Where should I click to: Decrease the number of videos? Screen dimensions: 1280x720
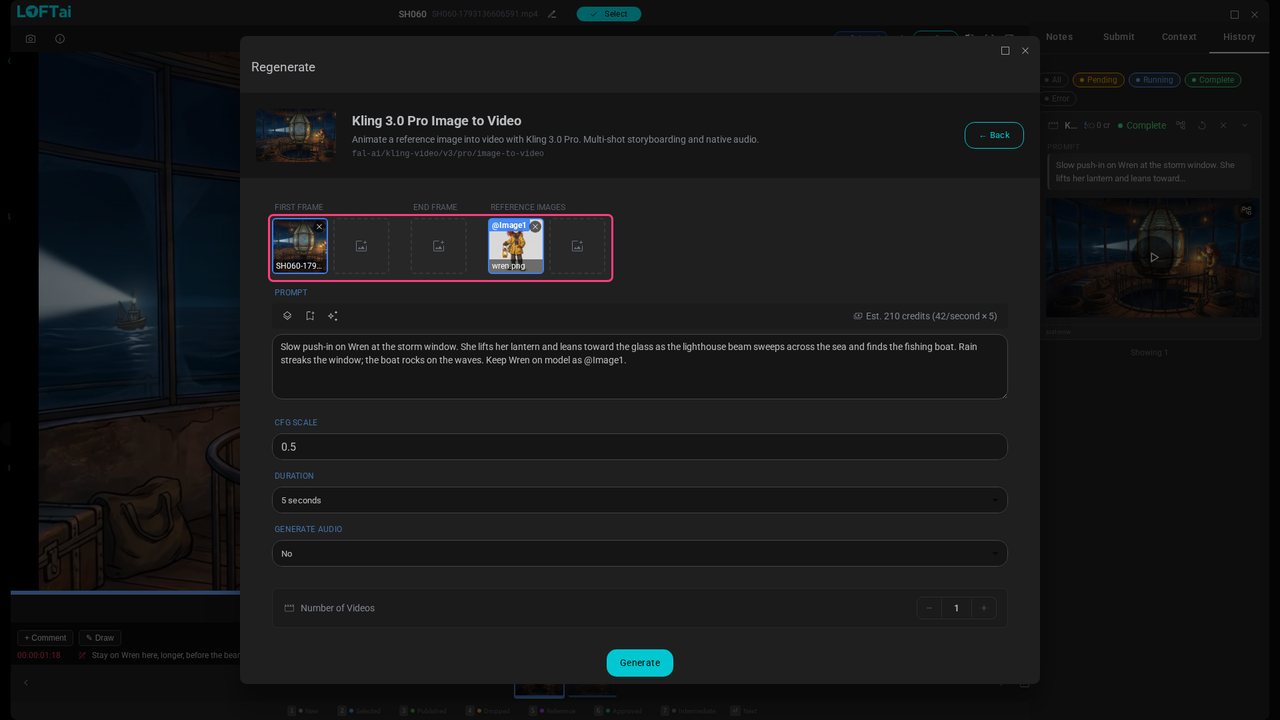[x=929, y=608]
